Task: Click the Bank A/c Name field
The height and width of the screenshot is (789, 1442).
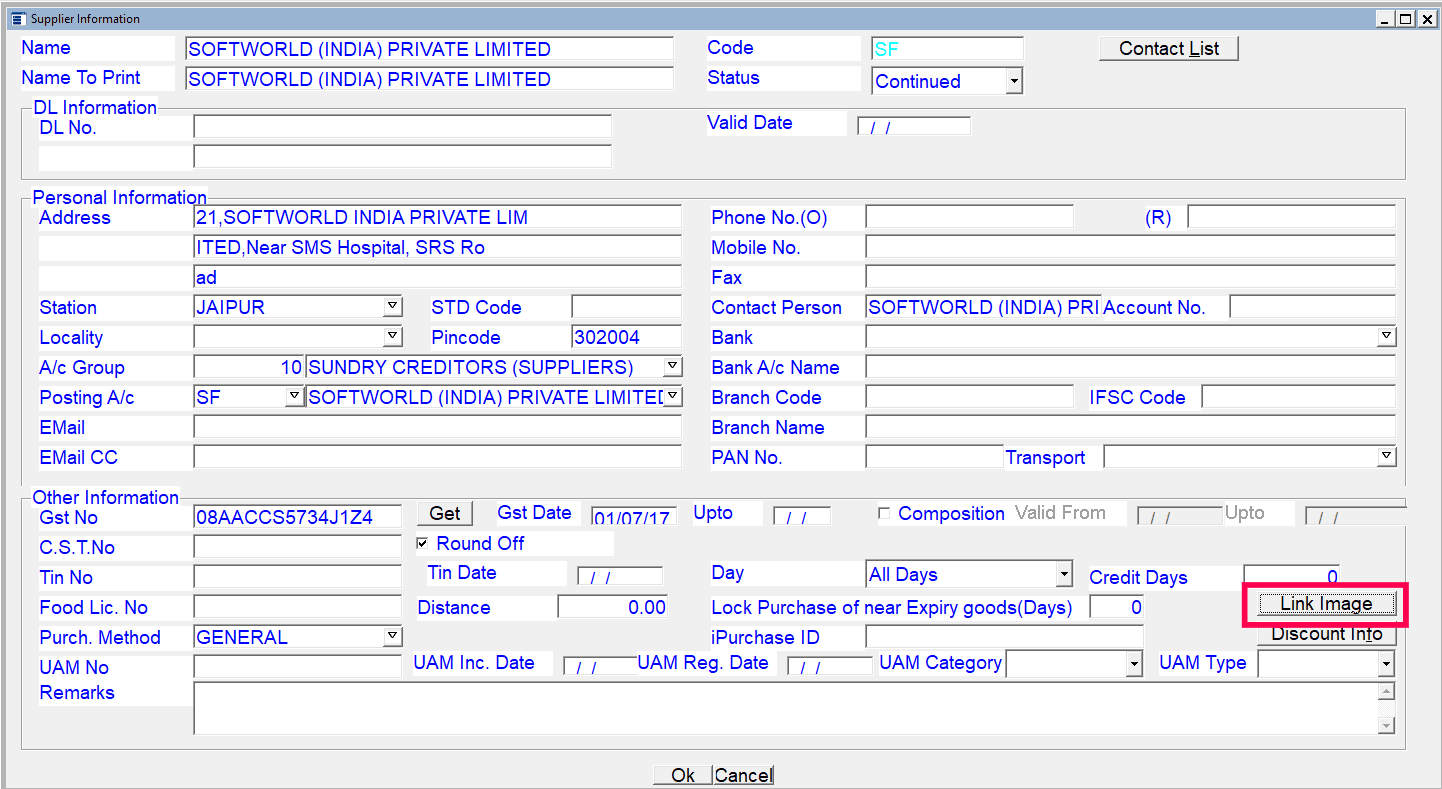Action: tap(1130, 367)
